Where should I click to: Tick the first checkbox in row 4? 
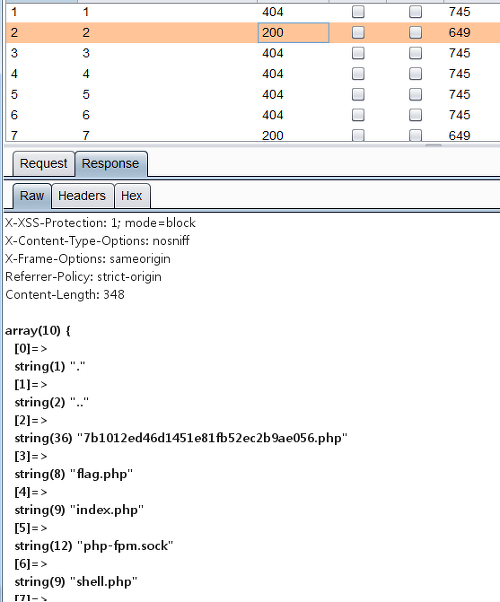(x=358, y=74)
